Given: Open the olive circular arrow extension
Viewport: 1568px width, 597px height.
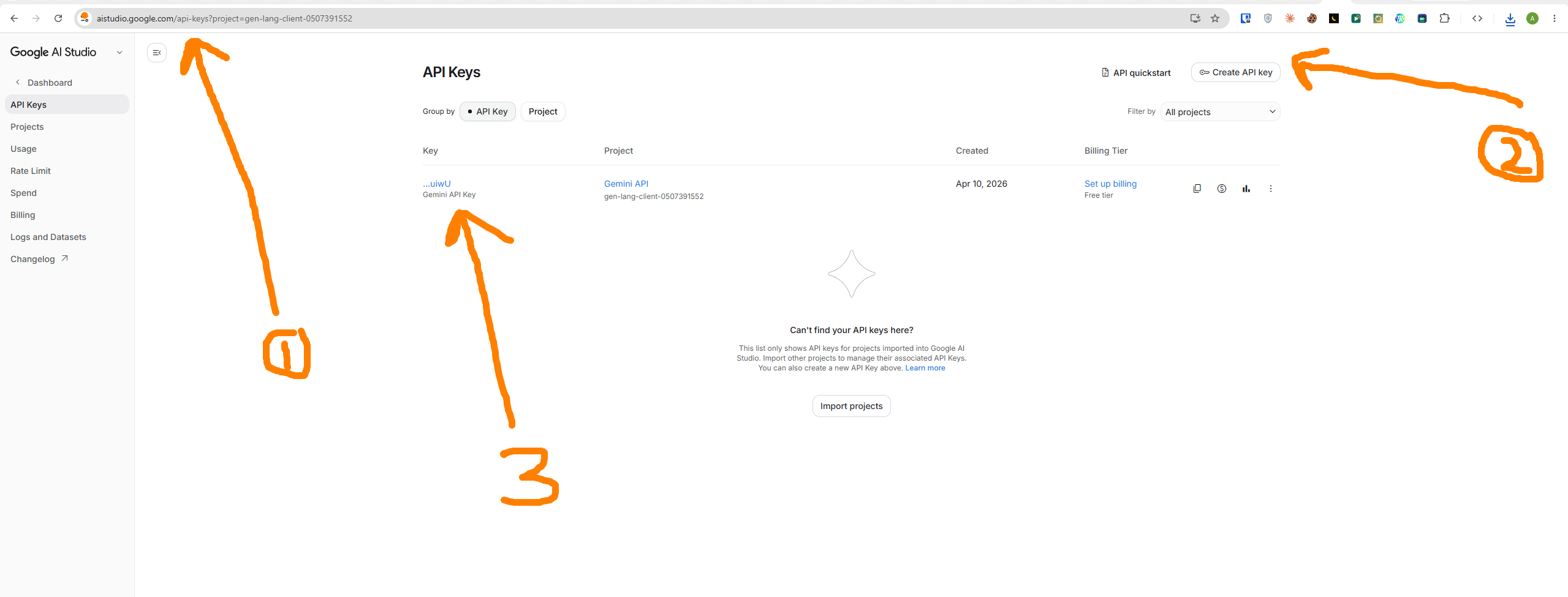Looking at the screenshot, I should (1378, 18).
